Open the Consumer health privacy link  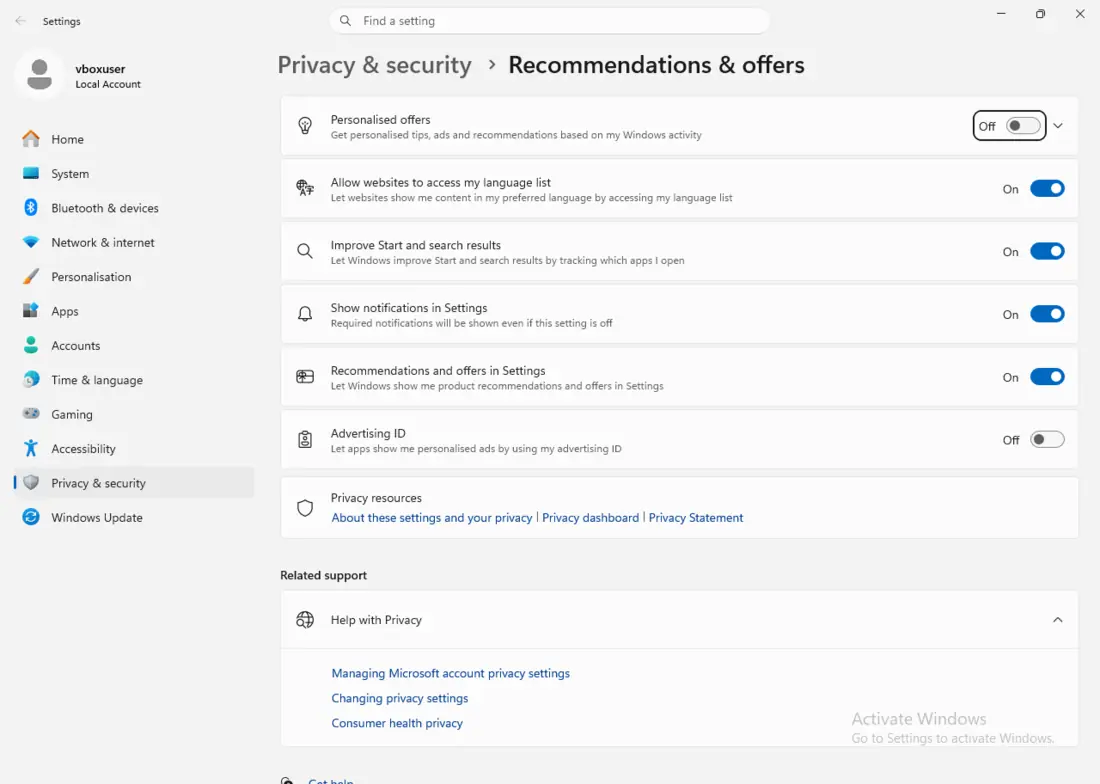[x=396, y=723]
